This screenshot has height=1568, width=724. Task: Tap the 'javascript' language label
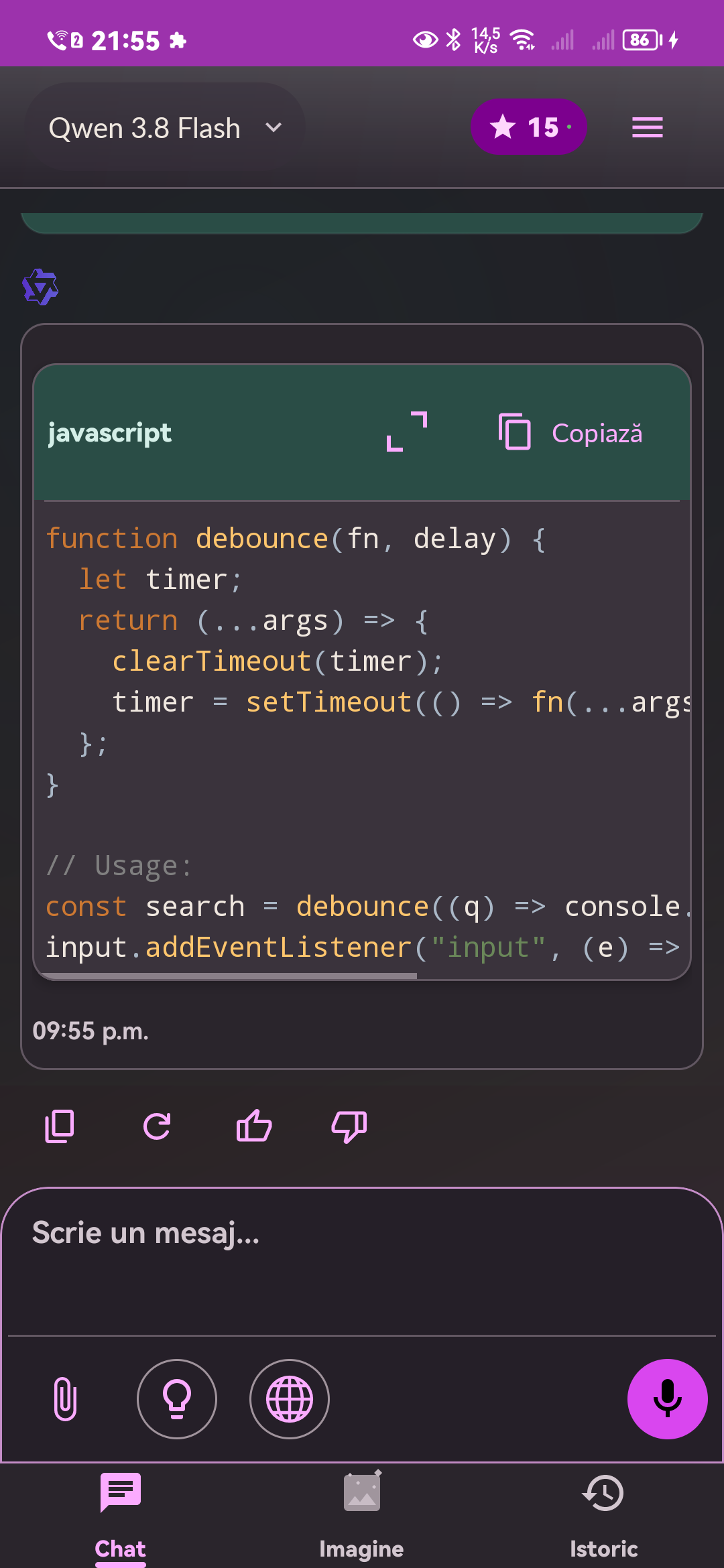pos(110,433)
